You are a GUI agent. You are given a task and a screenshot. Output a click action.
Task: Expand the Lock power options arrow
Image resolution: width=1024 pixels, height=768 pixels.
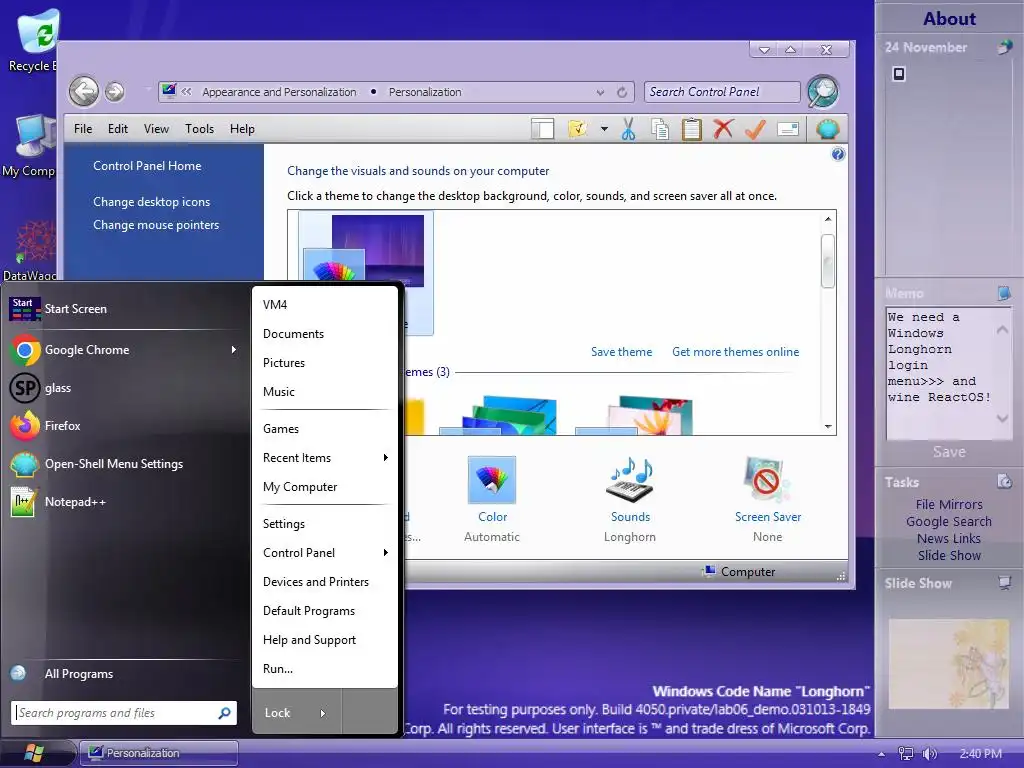pyautogui.click(x=323, y=713)
